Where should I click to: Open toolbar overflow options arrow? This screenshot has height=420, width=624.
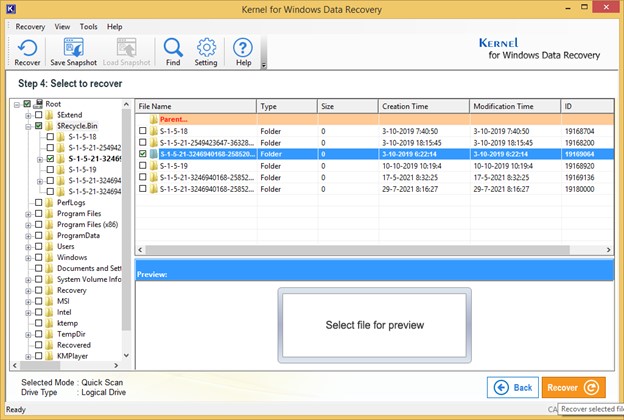click(x=263, y=66)
